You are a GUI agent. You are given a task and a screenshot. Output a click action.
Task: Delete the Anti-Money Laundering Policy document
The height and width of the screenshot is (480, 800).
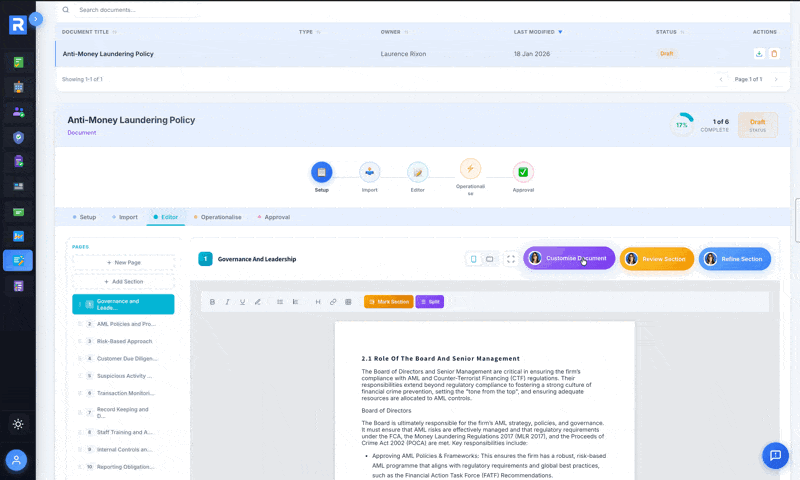pyautogui.click(x=774, y=54)
